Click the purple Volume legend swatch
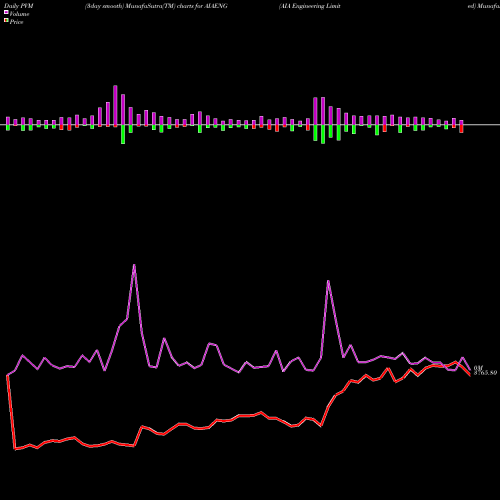Viewport: 500px width, 500px height. coord(6,12)
